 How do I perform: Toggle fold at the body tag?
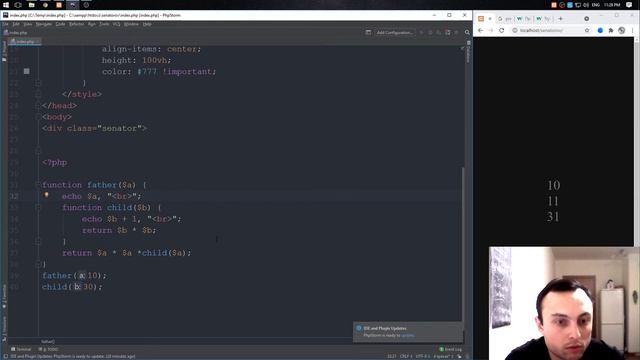point(38,117)
